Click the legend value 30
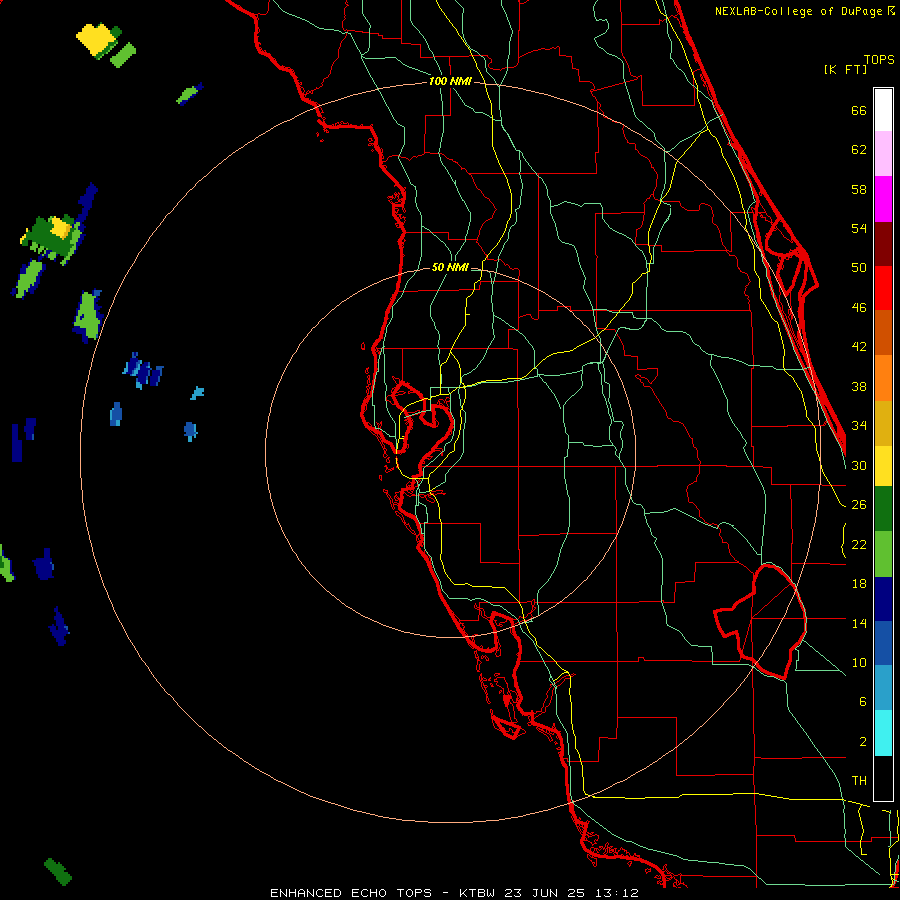The image size is (900, 900). point(859,465)
